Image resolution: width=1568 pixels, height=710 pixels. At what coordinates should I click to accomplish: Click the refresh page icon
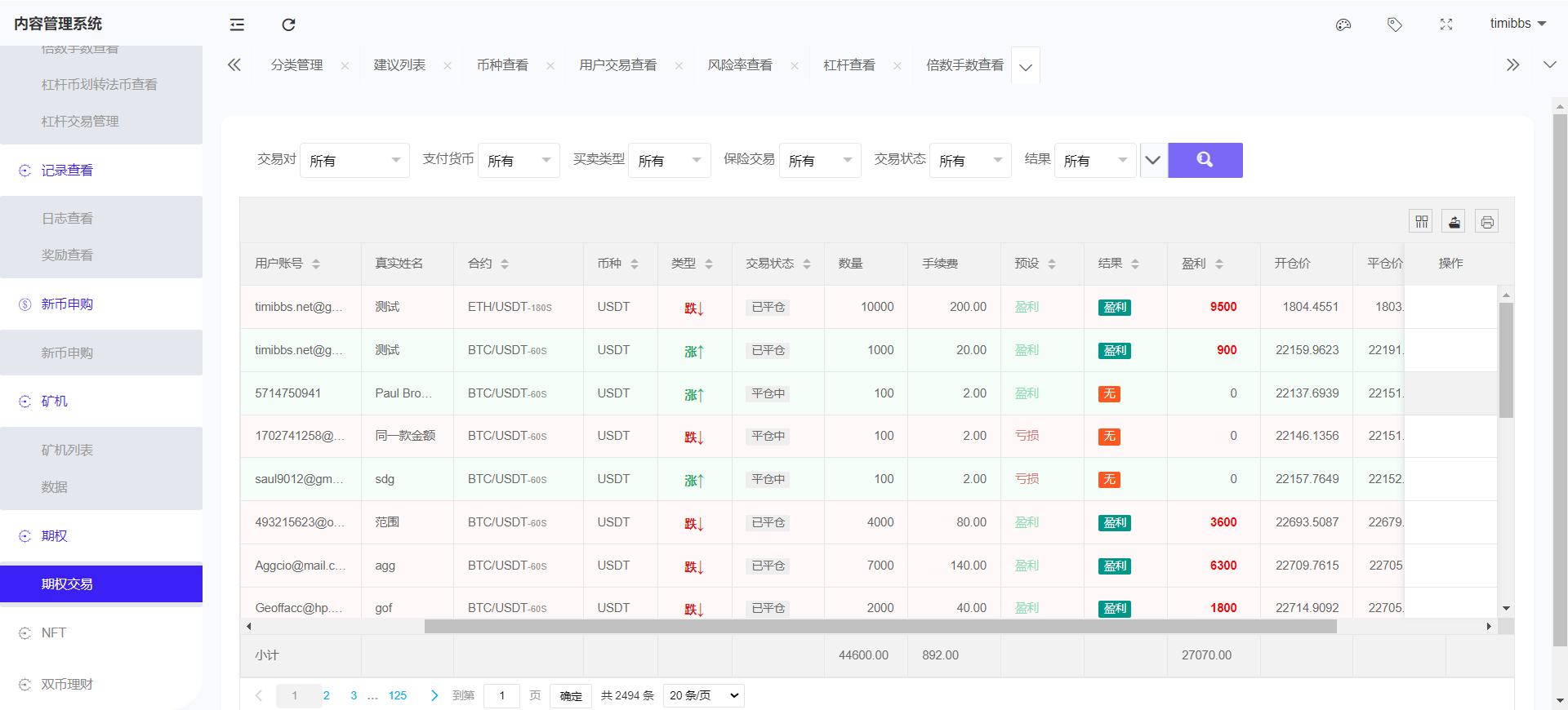click(288, 24)
